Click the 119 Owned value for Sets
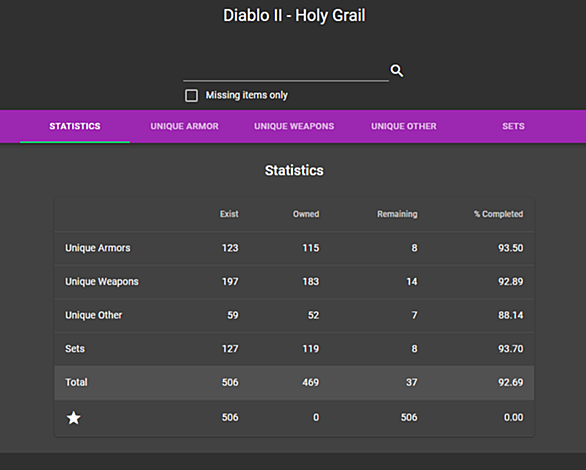This screenshot has width=586, height=470. click(311, 349)
